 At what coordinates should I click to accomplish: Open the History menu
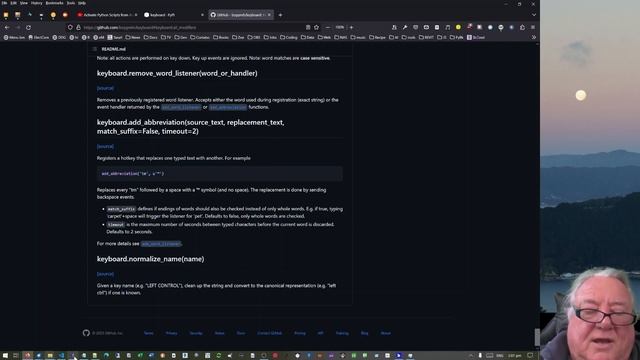click(x=37, y=3)
